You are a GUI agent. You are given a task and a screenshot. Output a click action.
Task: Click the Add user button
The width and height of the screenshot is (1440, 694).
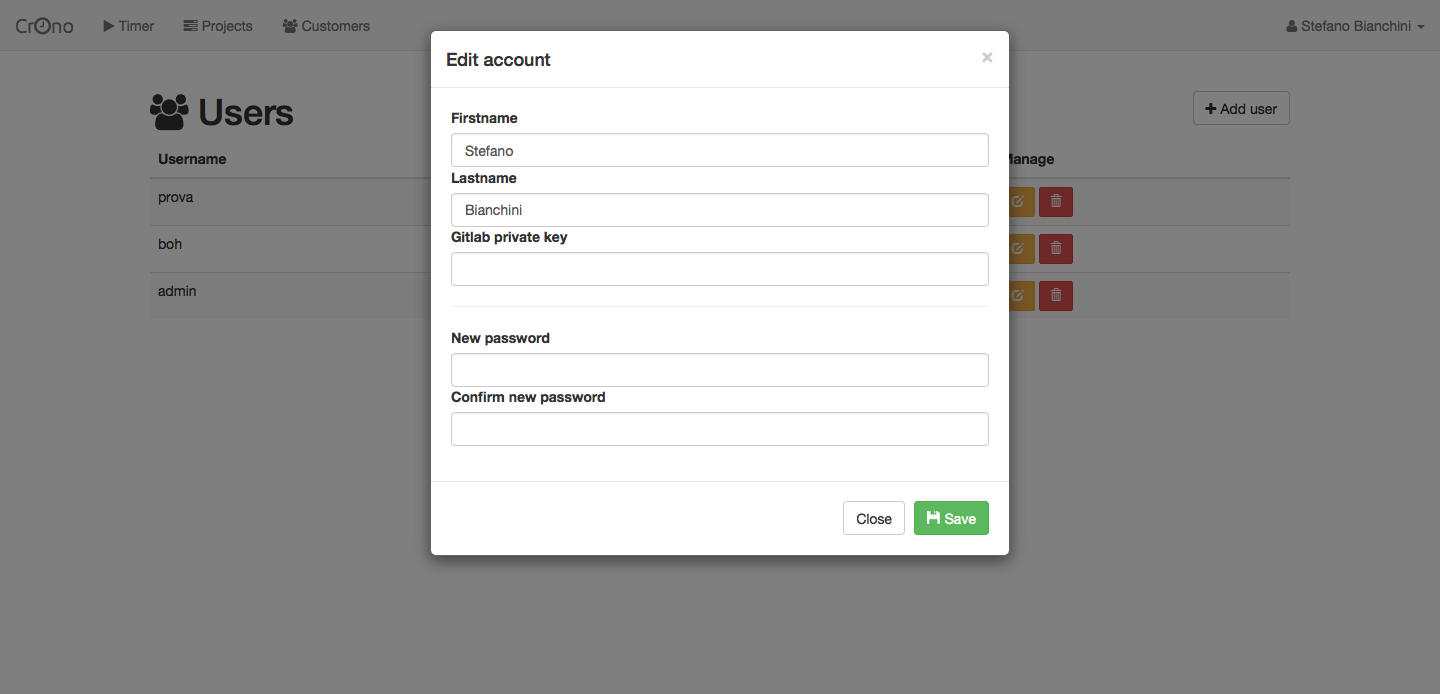(1241, 108)
